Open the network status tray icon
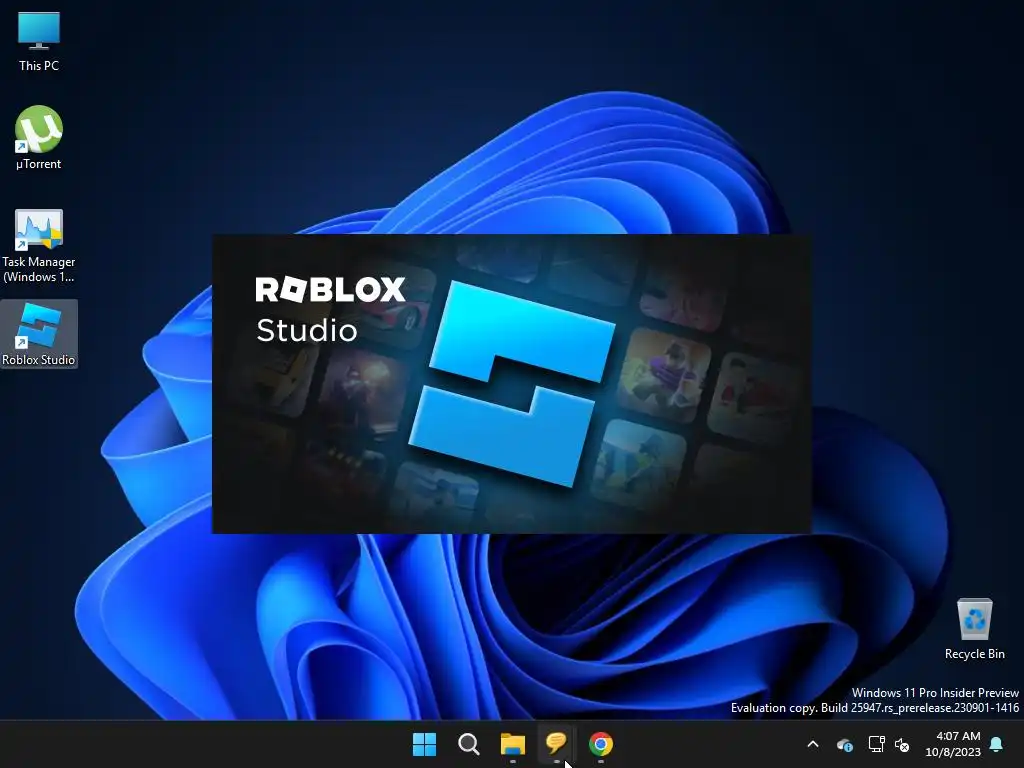 (x=876, y=744)
